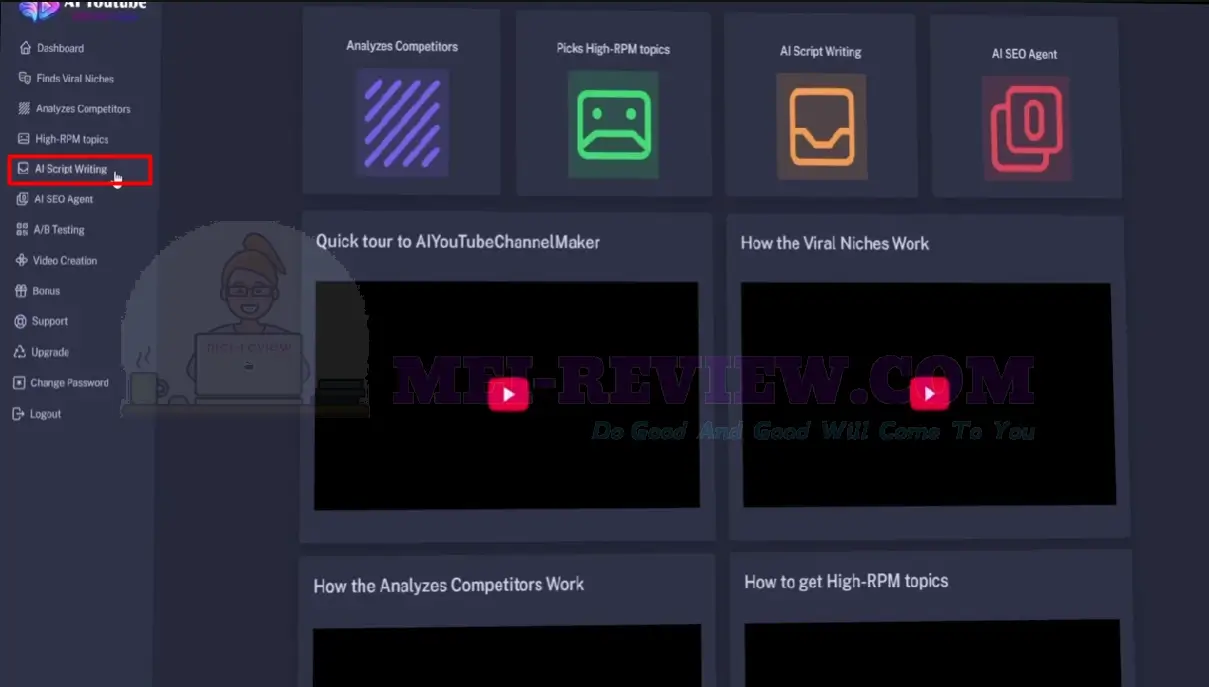Viewport: 1209px width, 687px height.
Task: Click Change Password in sidebar
Action: 69,383
